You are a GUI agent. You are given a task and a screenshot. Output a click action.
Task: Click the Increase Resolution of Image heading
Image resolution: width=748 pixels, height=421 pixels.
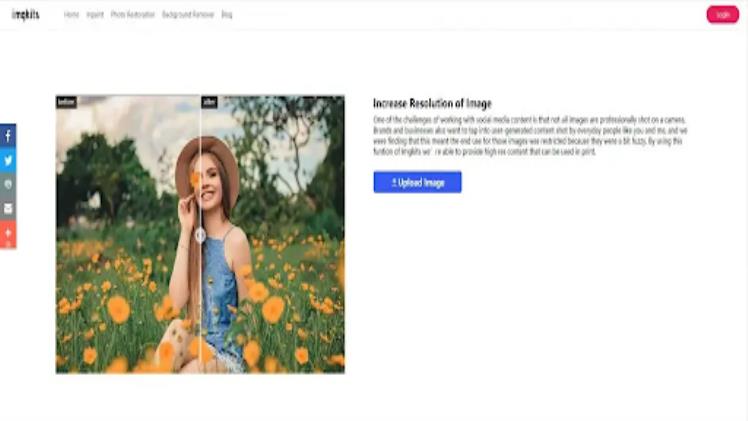(x=432, y=103)
